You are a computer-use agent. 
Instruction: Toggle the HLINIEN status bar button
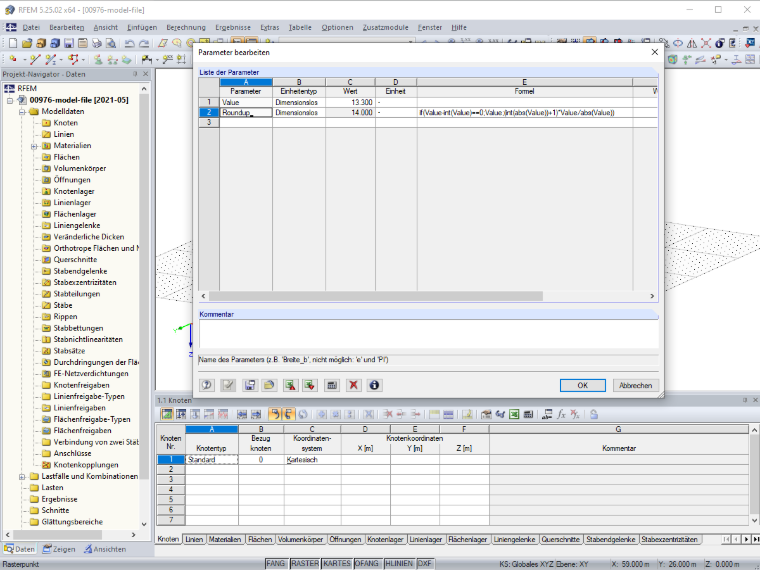399,564
